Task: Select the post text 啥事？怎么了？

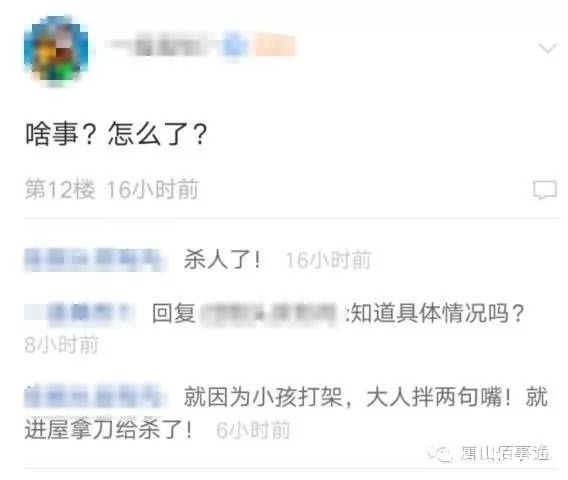Action: coord(116,134)
